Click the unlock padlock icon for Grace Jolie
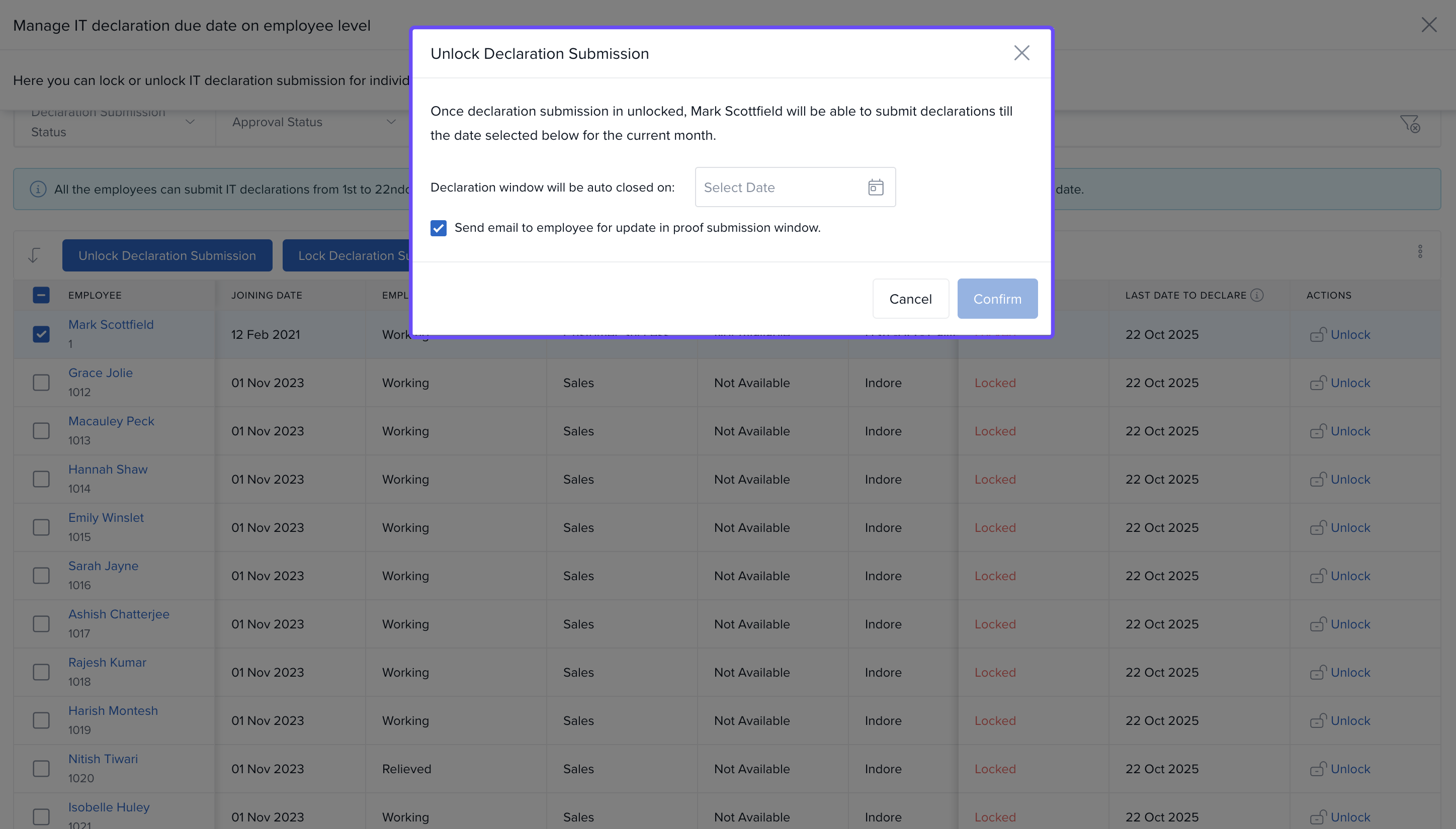The height and width of the screenshot is (829, 1456). pos(1318,383)
